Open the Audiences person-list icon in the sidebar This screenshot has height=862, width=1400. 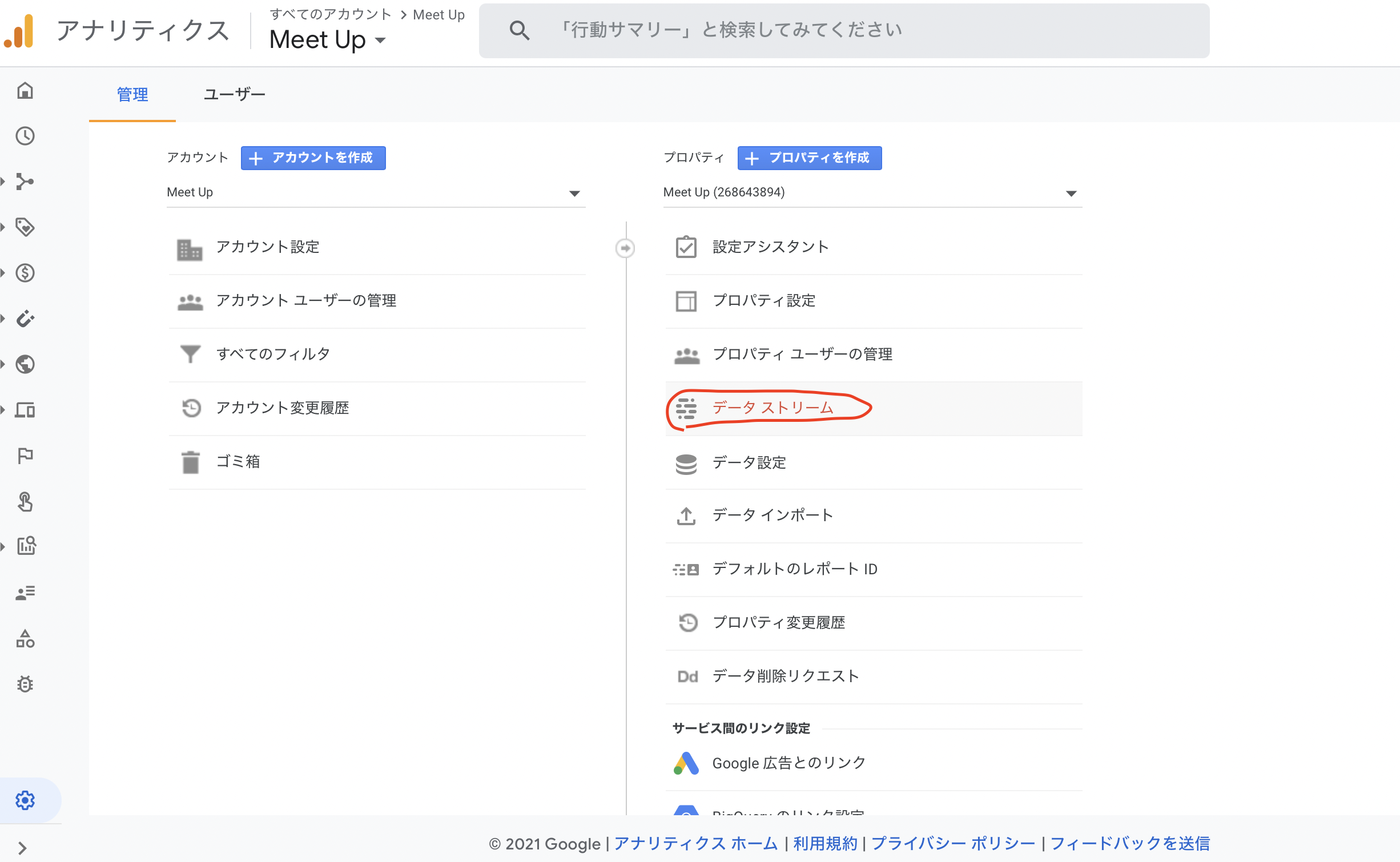tap(25, 593)
